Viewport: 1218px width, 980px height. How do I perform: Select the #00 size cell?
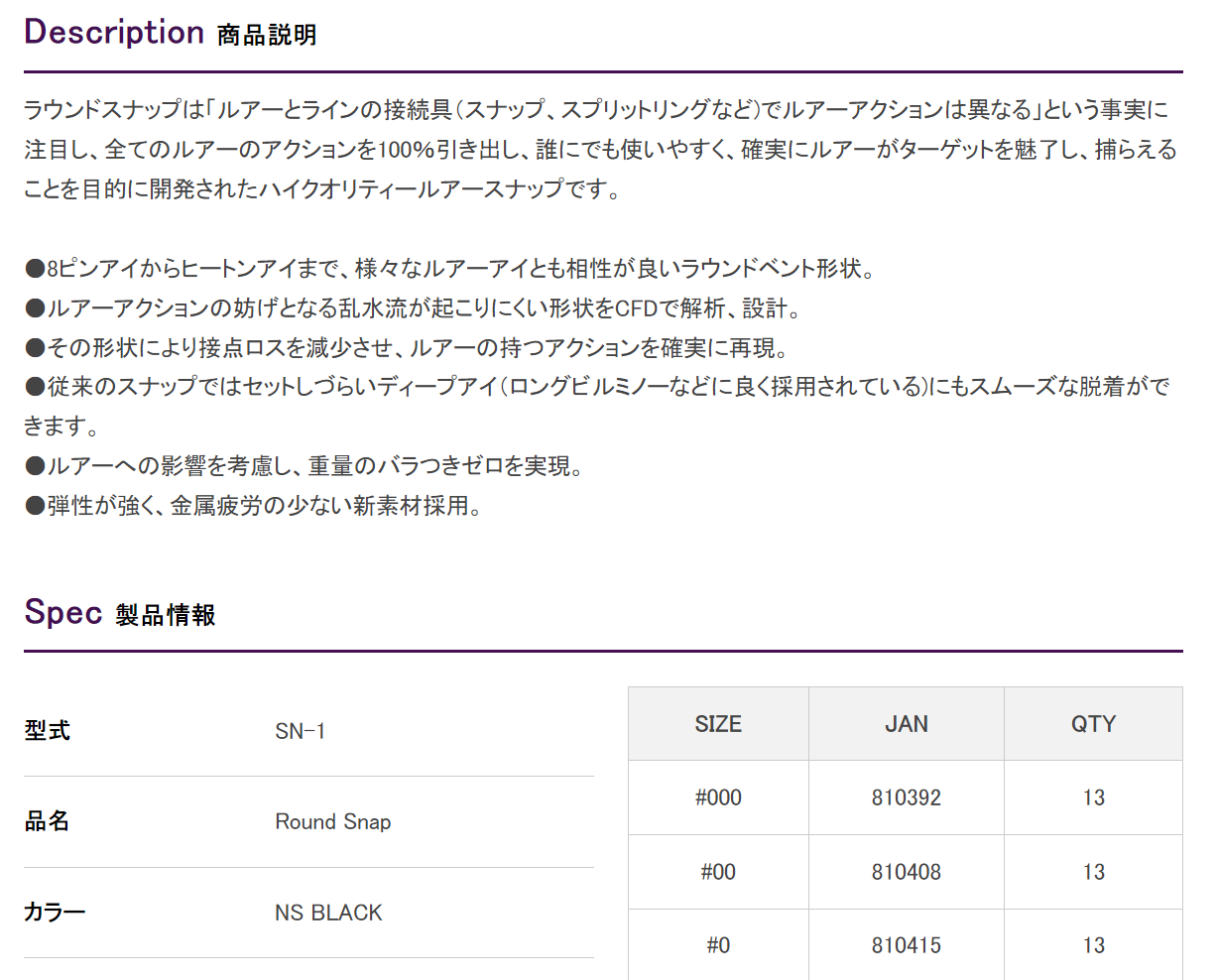point(718,872)
